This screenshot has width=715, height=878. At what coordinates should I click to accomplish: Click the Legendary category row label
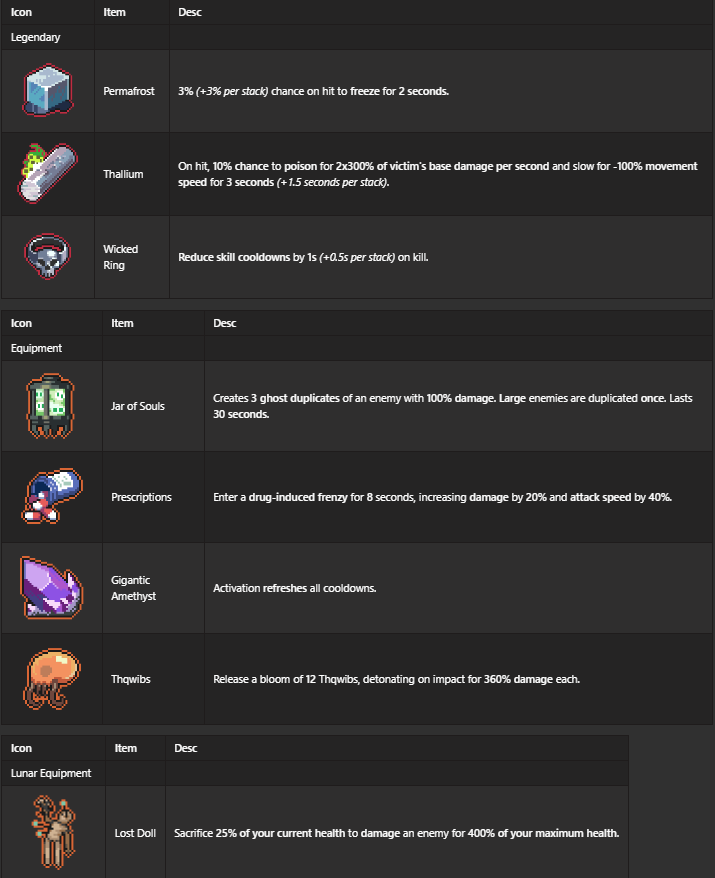[x=36, y=37]
